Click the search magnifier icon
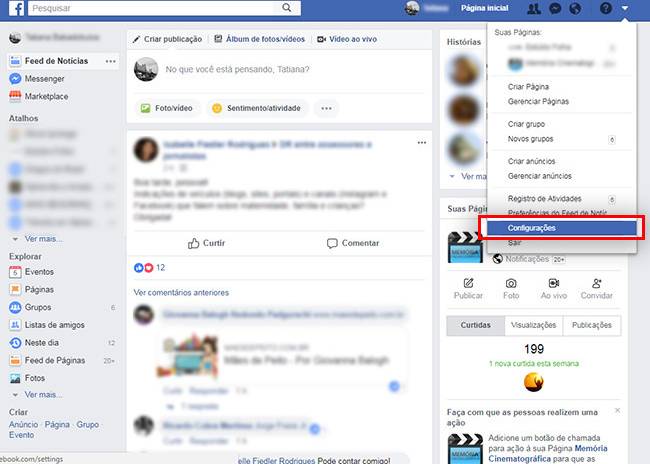650x464 pixels. (x=286, y=7)
